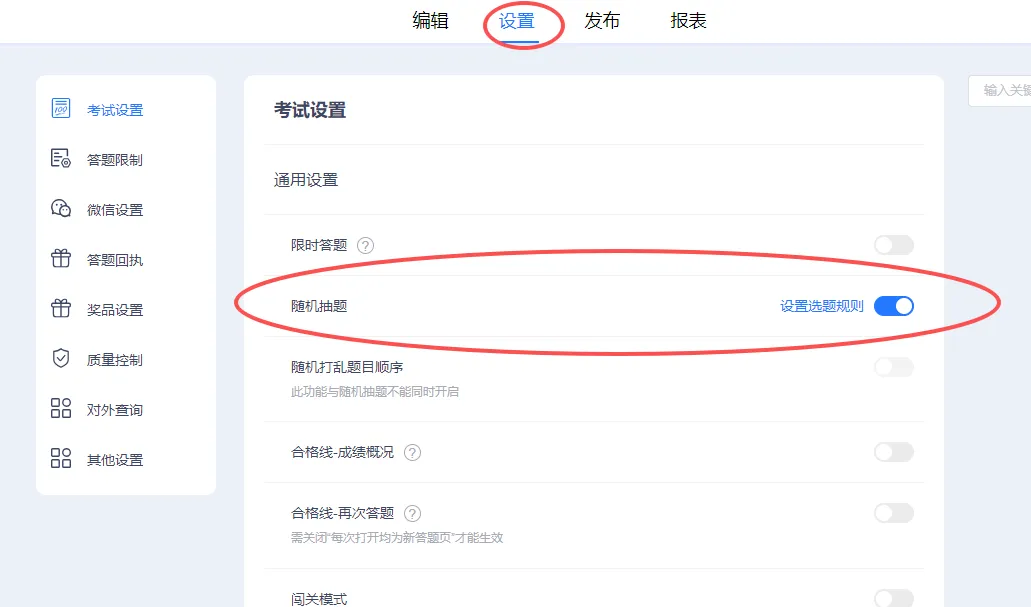The image size is (1031, 607).
Task: Select the 其他设置 grid icon
Action: [x=60, y=458]
